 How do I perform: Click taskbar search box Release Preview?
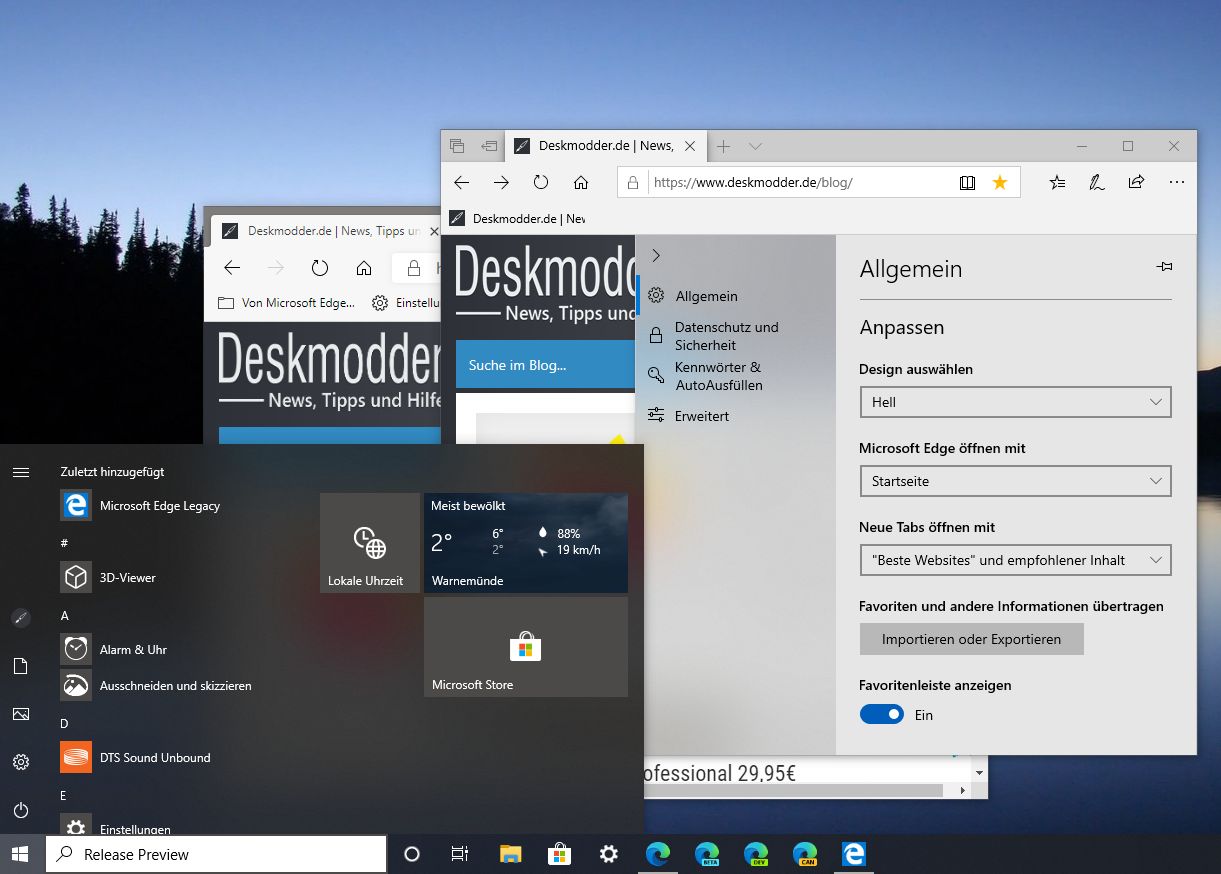coord(216,854)
